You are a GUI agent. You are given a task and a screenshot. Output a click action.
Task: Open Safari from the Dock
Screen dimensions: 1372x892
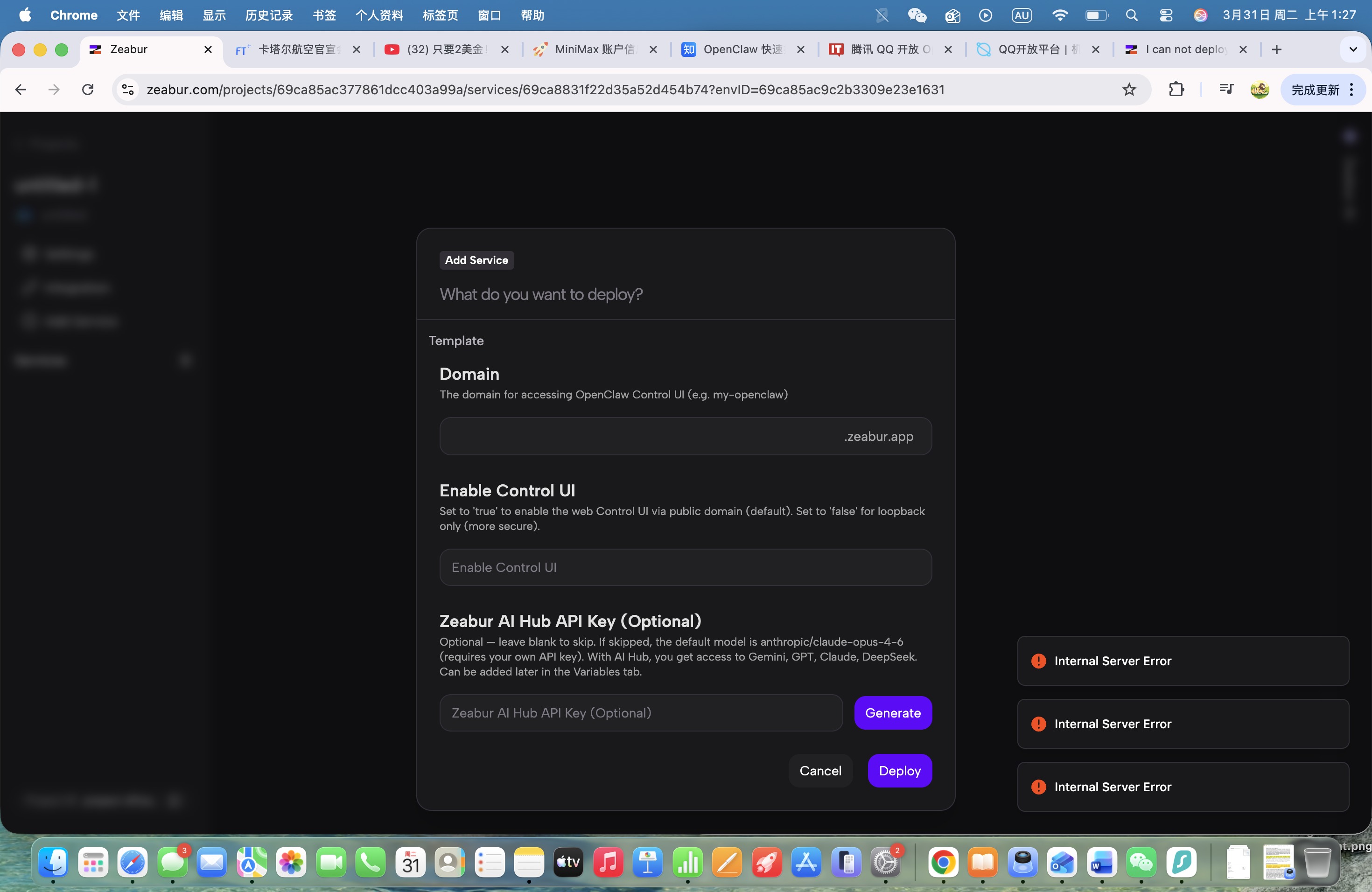click(x=133, y=862)
